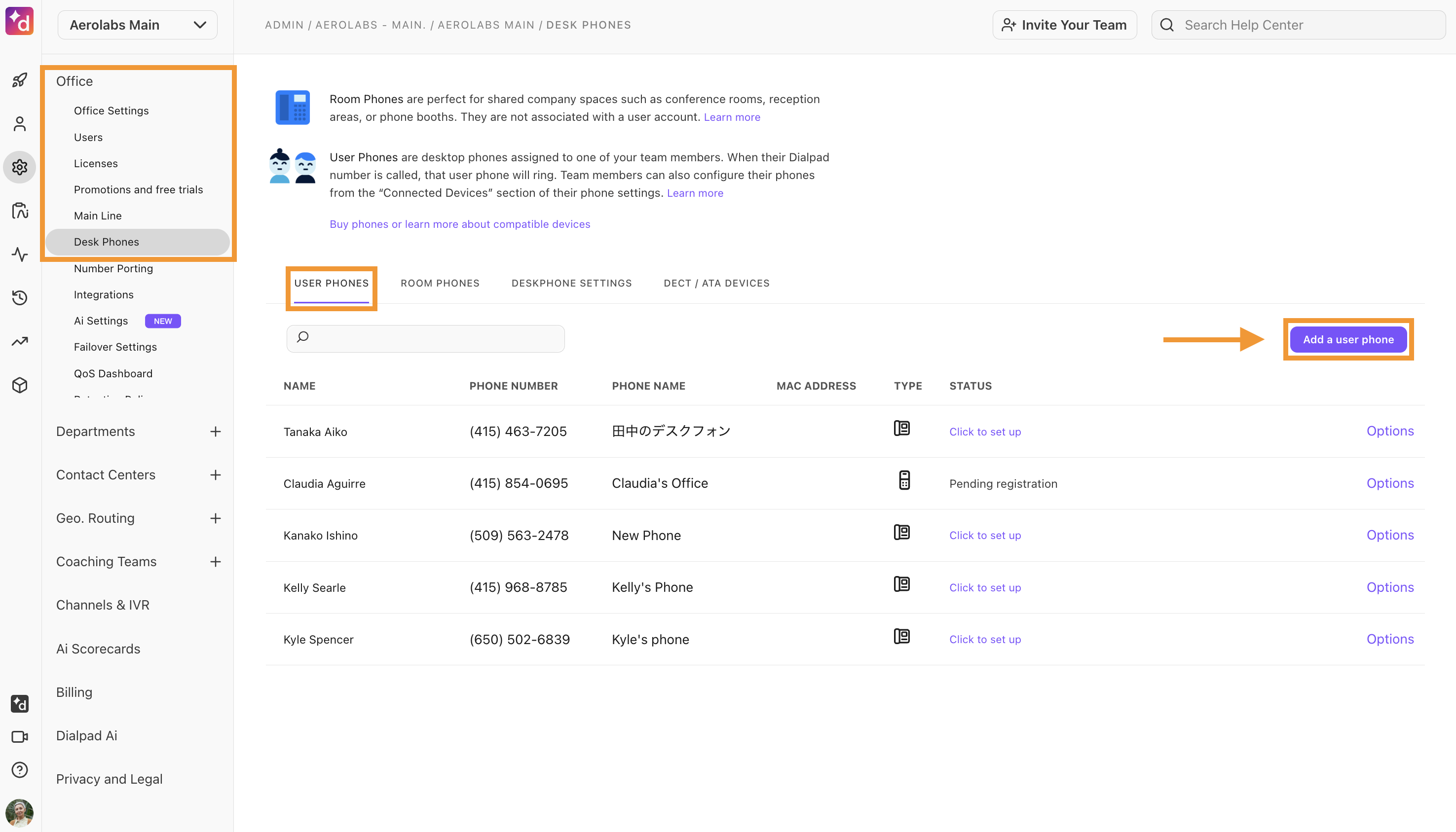The height and width of the screenshot is (832, 1456).
Task: Click to set up Kanako Ishino's phone
Action: tap(985, 536)
